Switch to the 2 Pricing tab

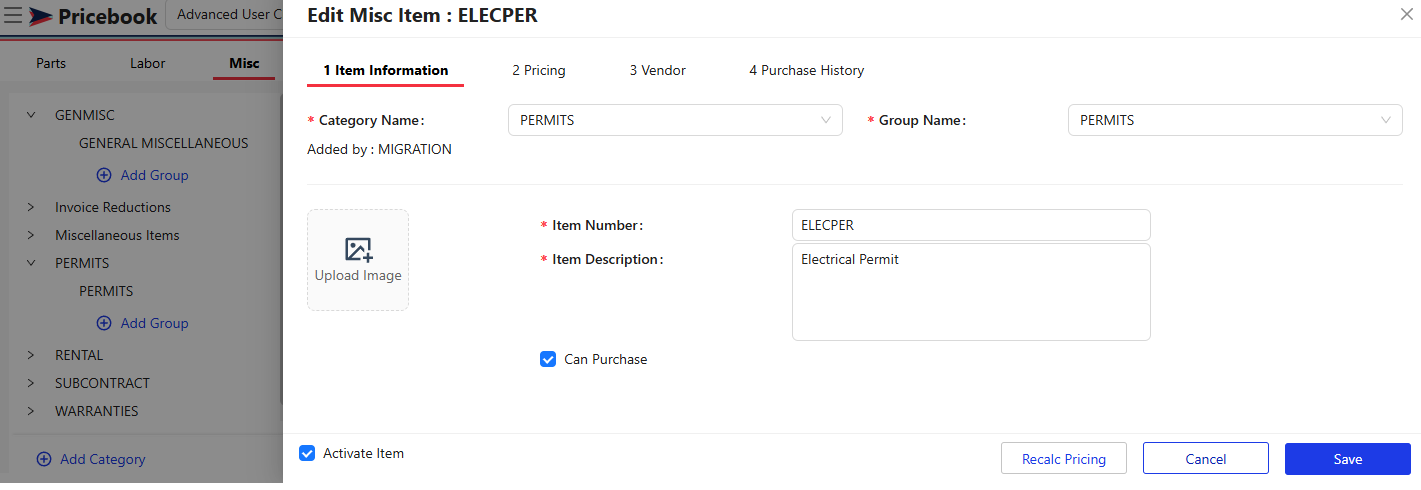click(539, 70)
